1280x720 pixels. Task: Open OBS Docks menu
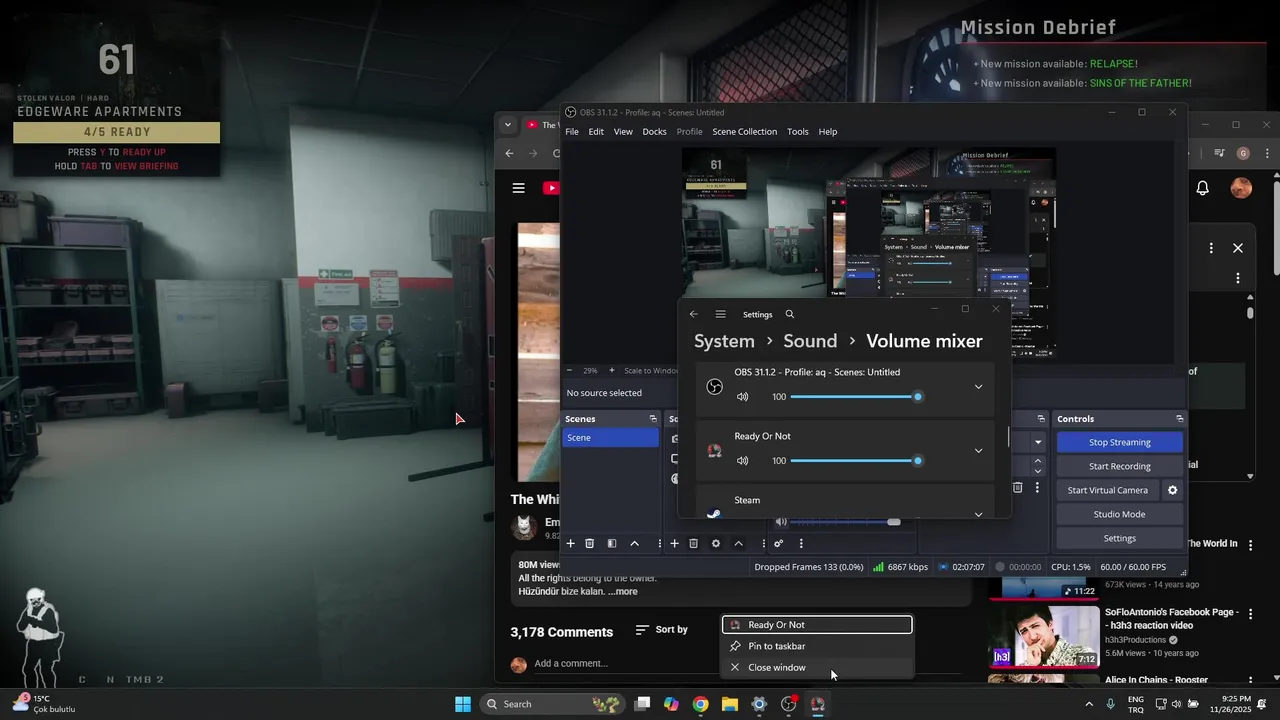pos(654,132)
